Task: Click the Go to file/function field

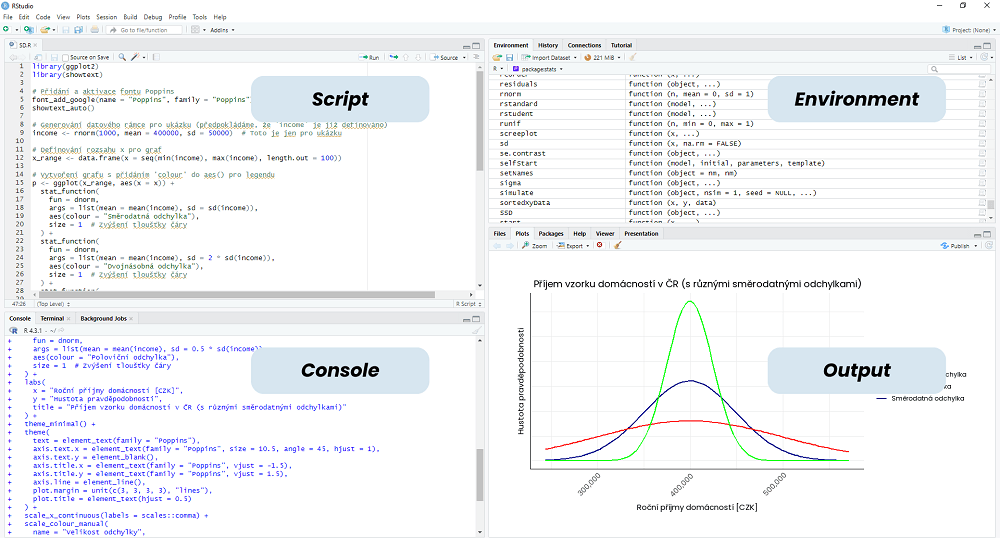Action: pos(144,30)
